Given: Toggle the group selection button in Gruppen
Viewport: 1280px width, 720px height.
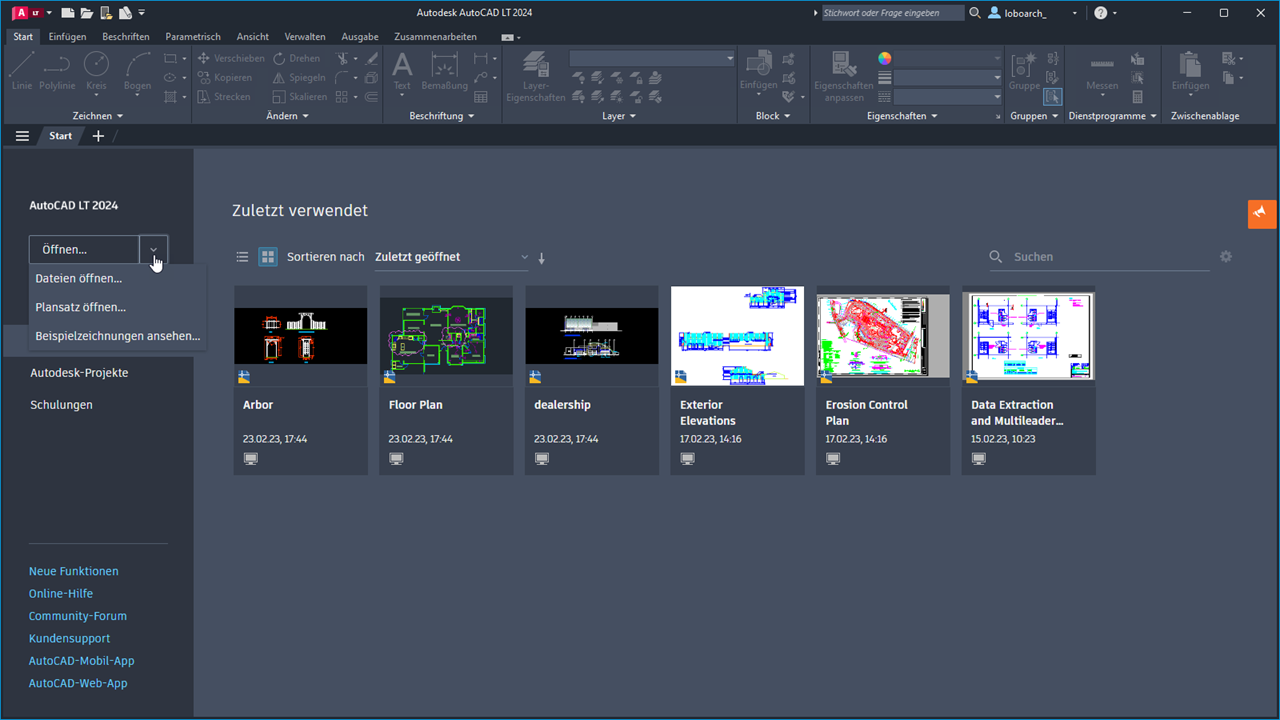Looking at the screenshot, I should click(1052, 97).
